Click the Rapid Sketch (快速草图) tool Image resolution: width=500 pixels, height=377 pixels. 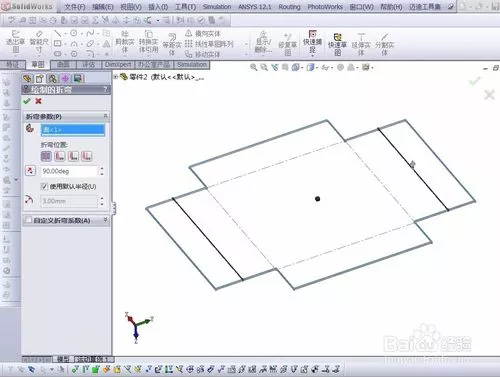point(337,44)
